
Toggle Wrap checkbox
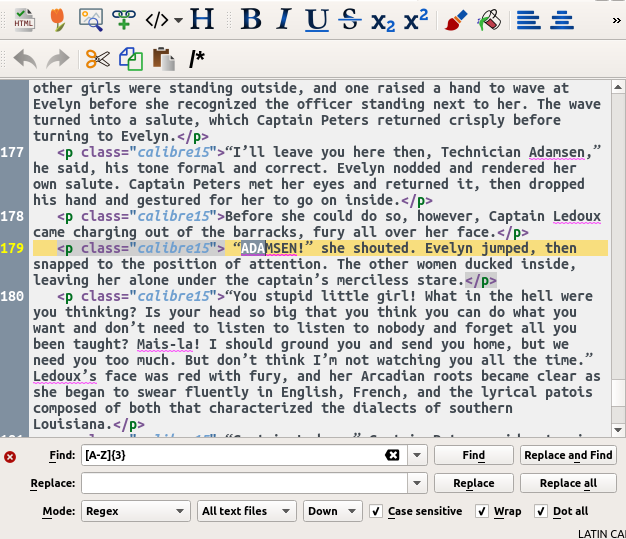[x=482, y=511]
